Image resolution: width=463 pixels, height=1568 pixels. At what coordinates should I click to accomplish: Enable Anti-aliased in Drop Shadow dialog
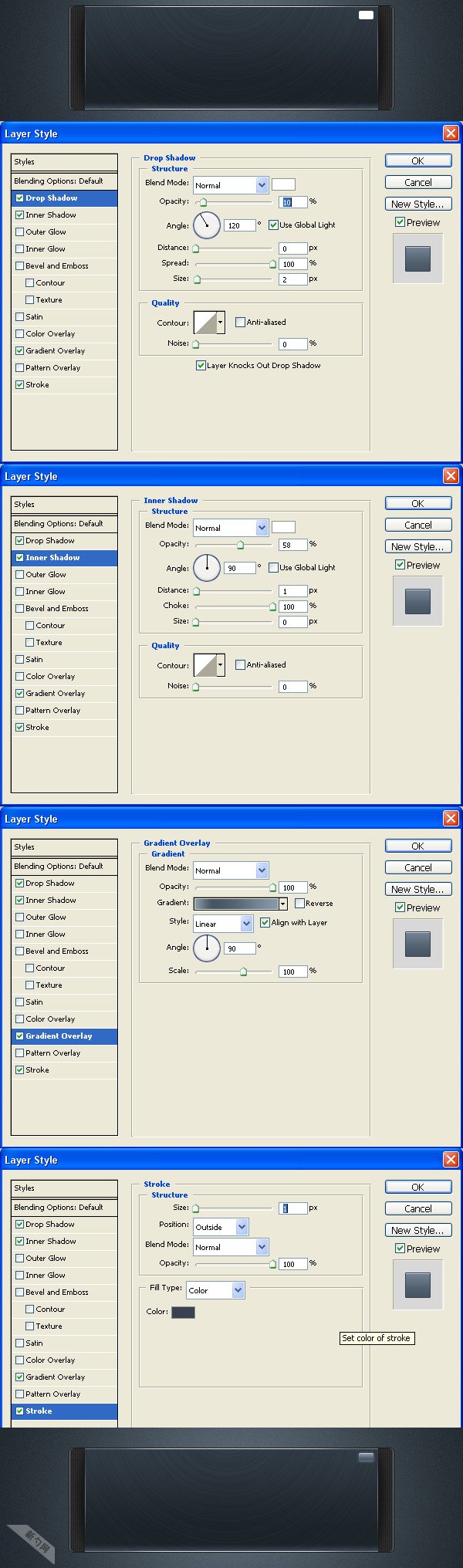click(240, 322)
